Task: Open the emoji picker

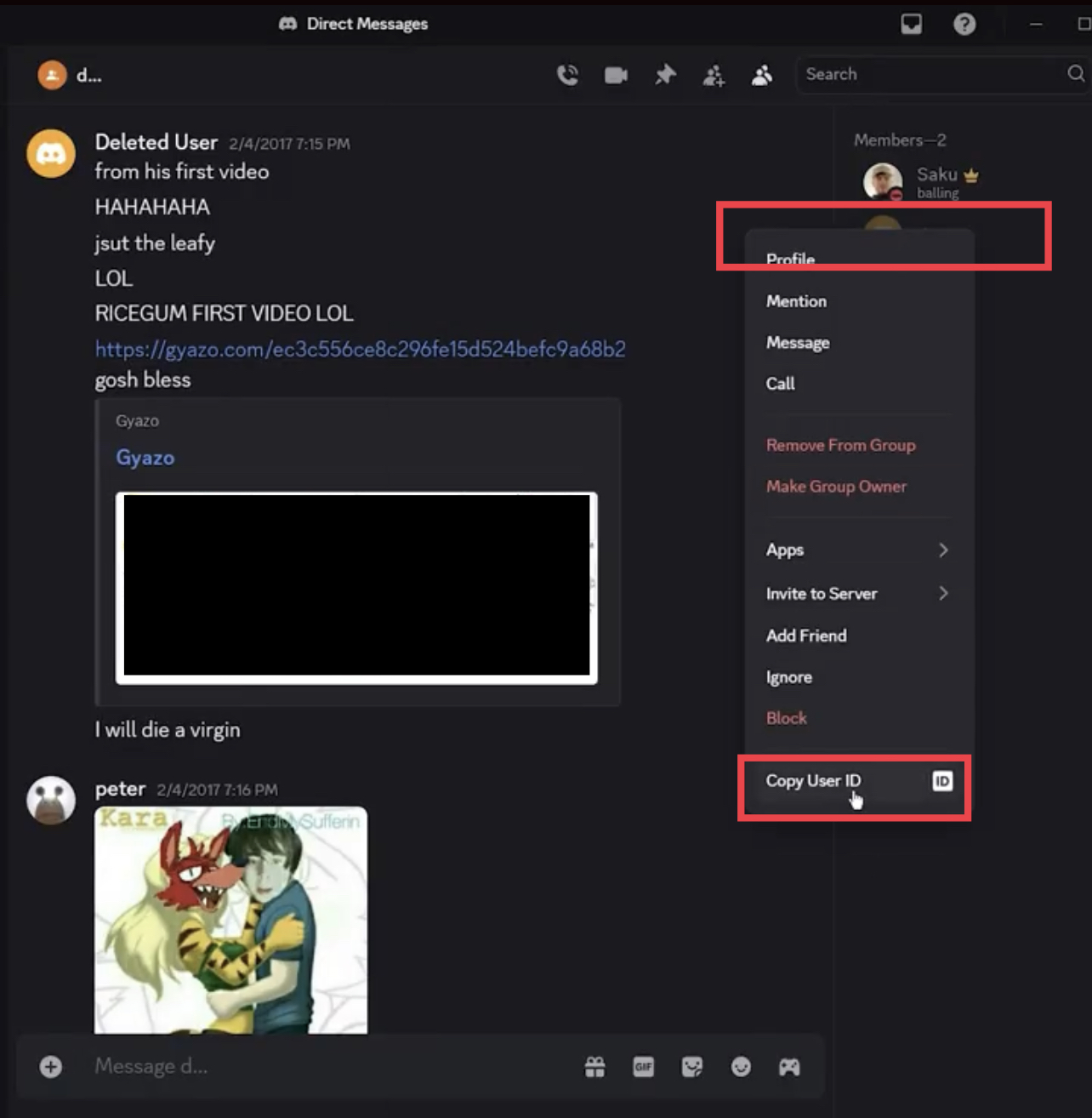Action: click(x=741, y=1066)
